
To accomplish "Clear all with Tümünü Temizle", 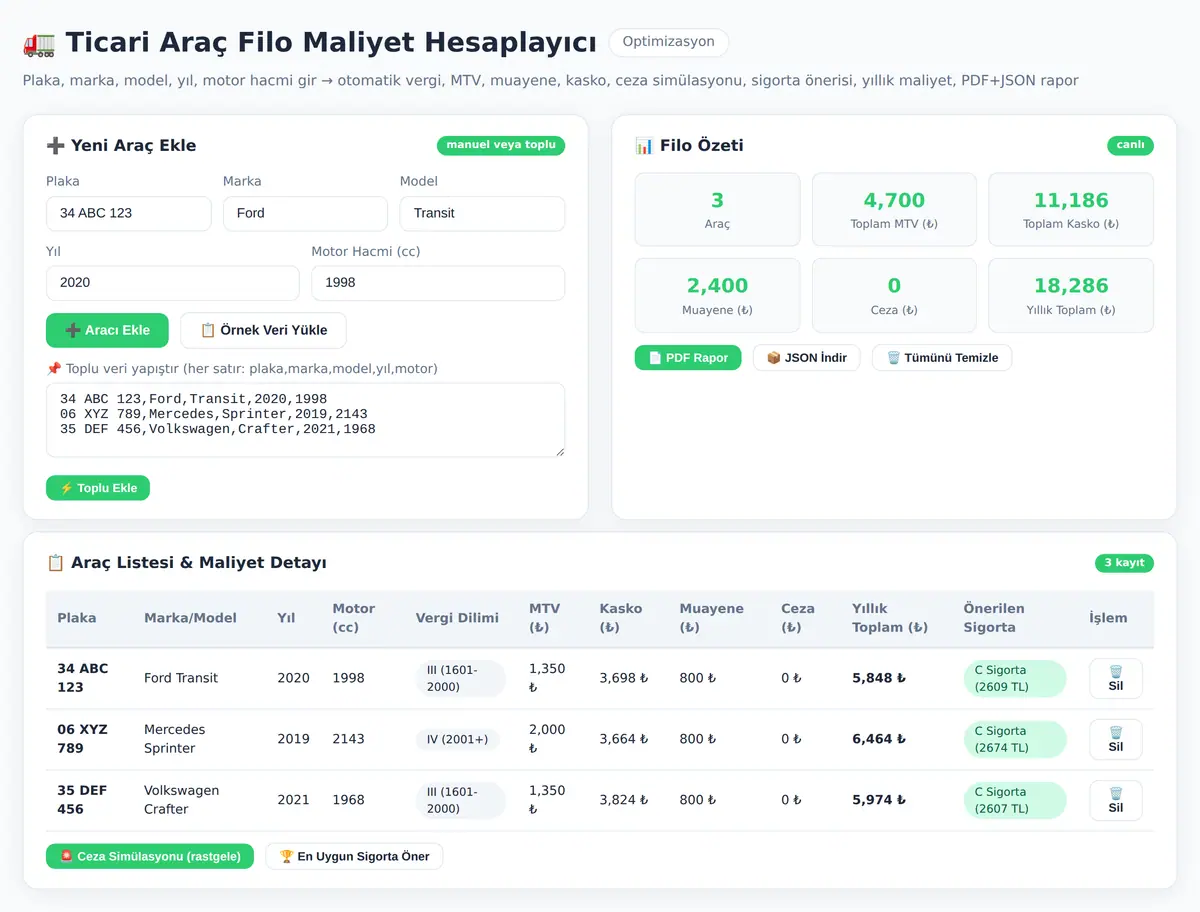I will pos(942,358).
